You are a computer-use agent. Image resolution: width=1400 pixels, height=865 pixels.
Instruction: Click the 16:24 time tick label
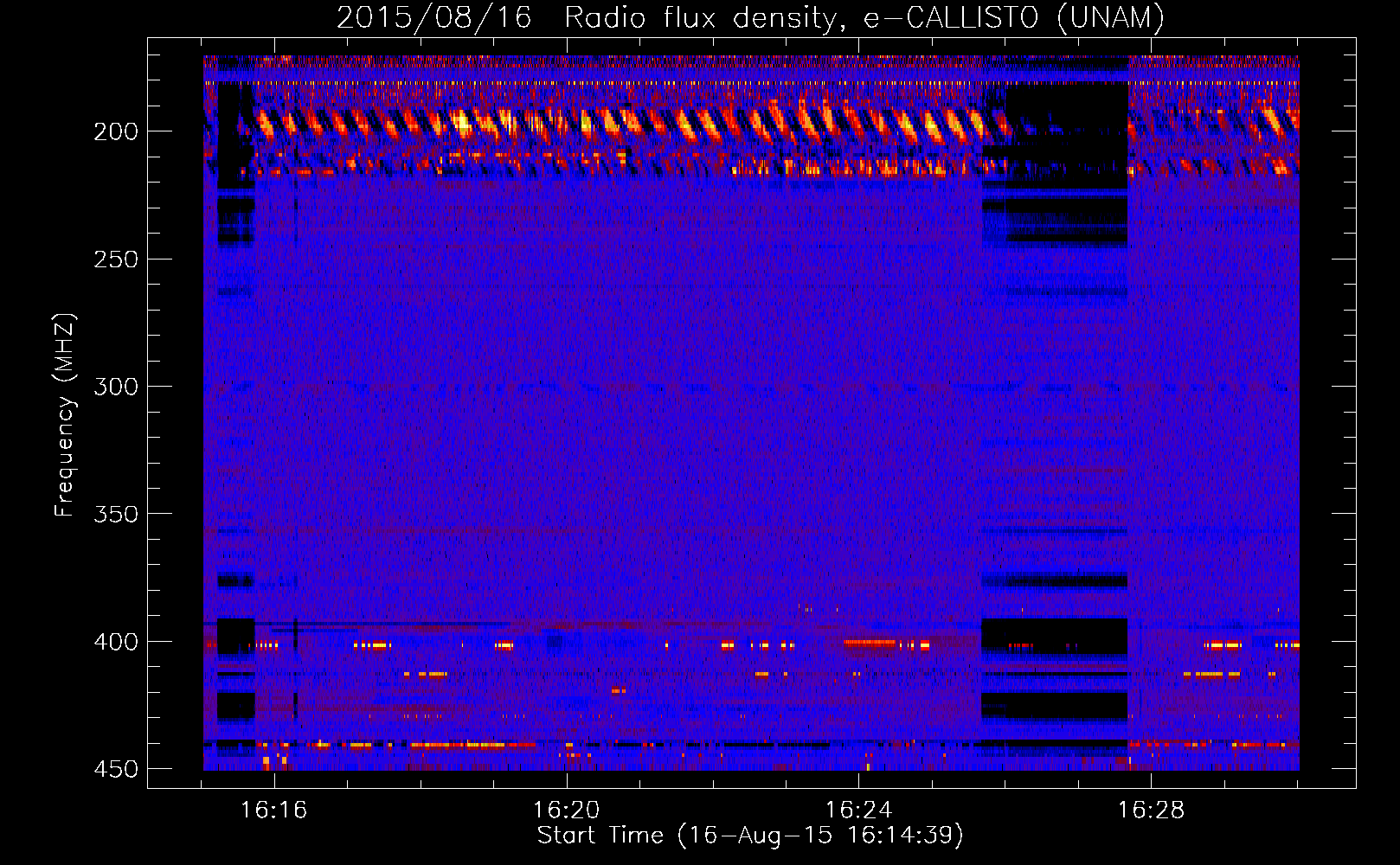tap(859, 810)
